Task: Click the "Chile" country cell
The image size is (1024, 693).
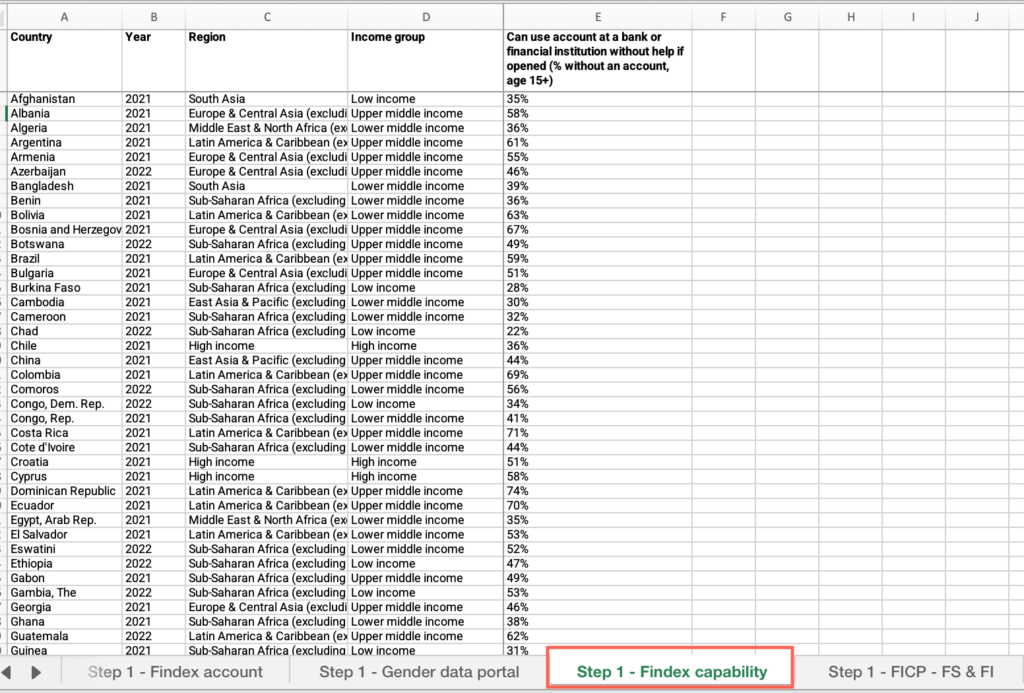Action: tap(64, 346)
